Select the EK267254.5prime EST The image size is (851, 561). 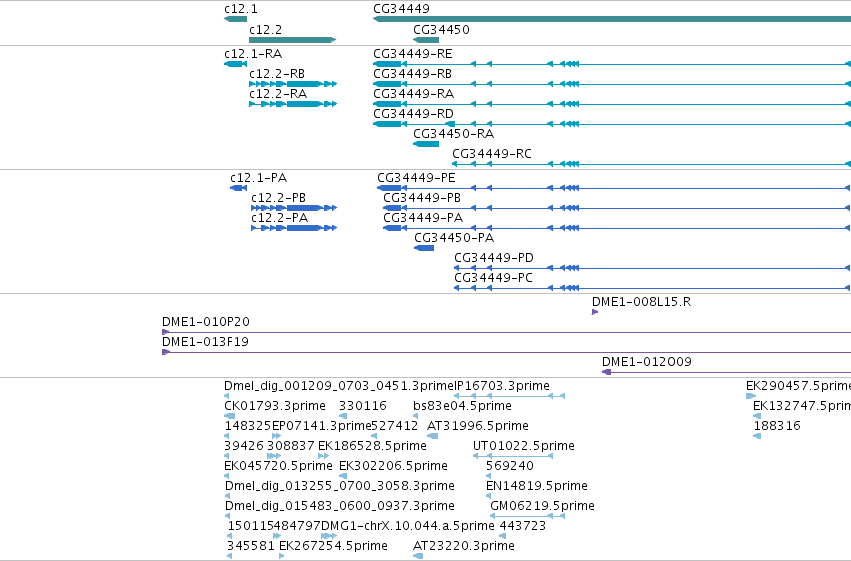[282, 556]
